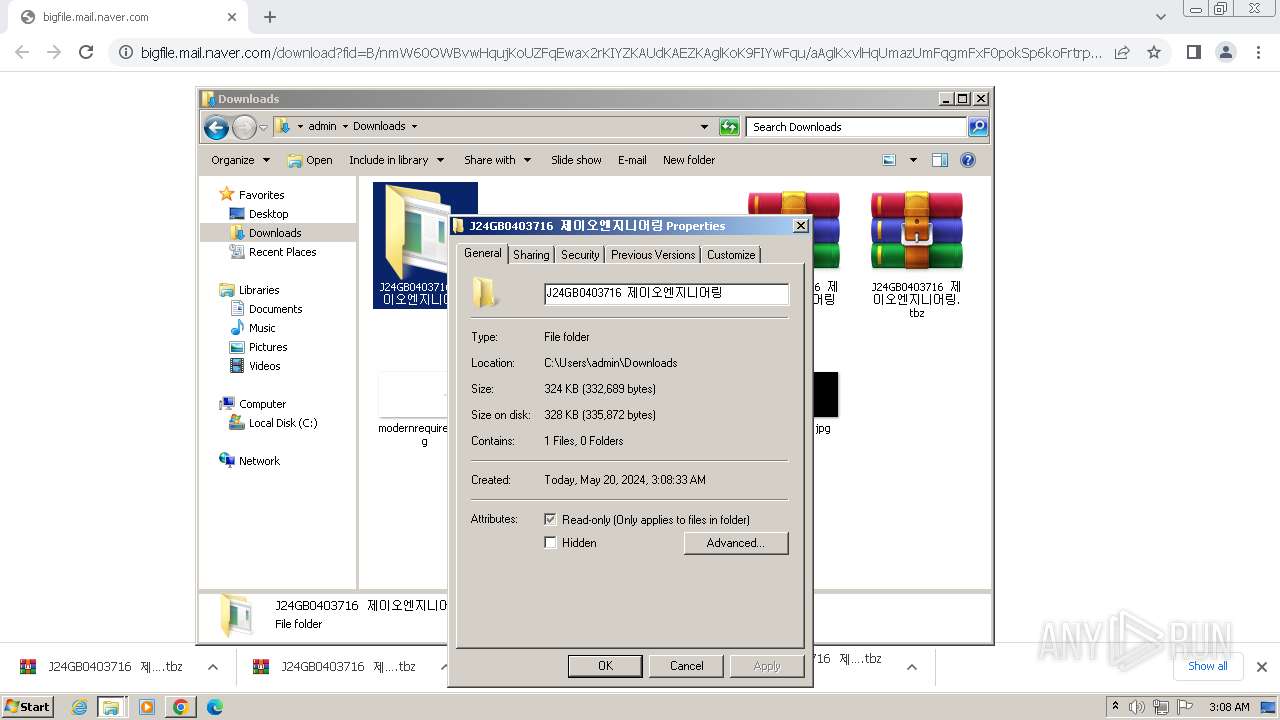Expand options for first downloaded tbz file
Viewport: 1280px width, 720px height.
click(x=212, y=667)
